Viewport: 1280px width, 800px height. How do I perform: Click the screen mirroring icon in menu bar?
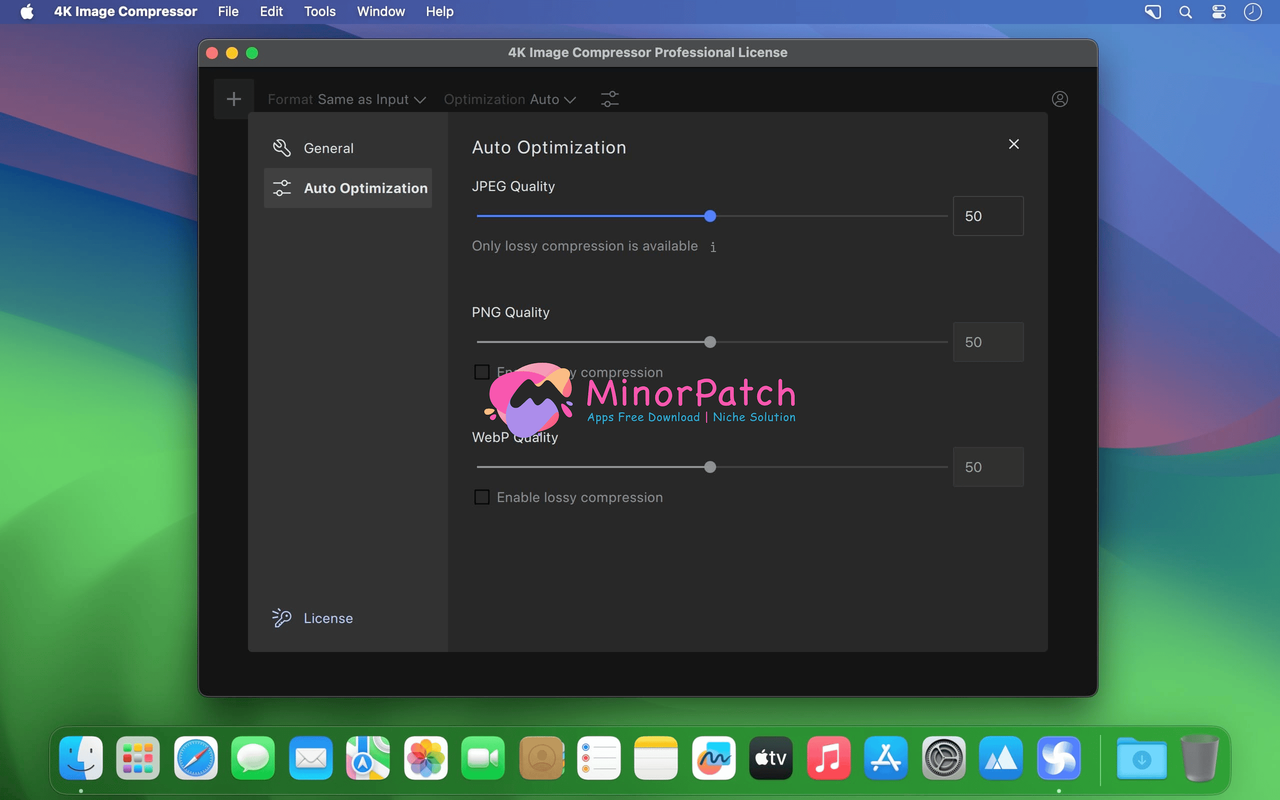point(1153,12)
